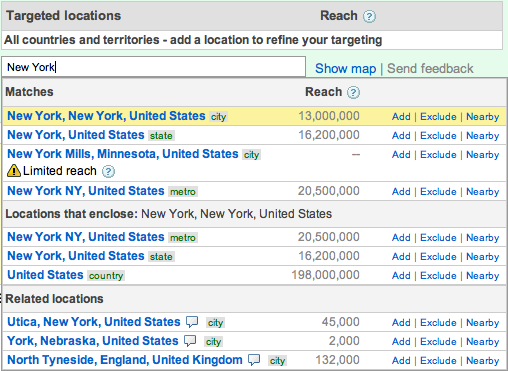Select New York, New York, United States match
The width and height of the screenshot is (508, 371).
point(106,116)
